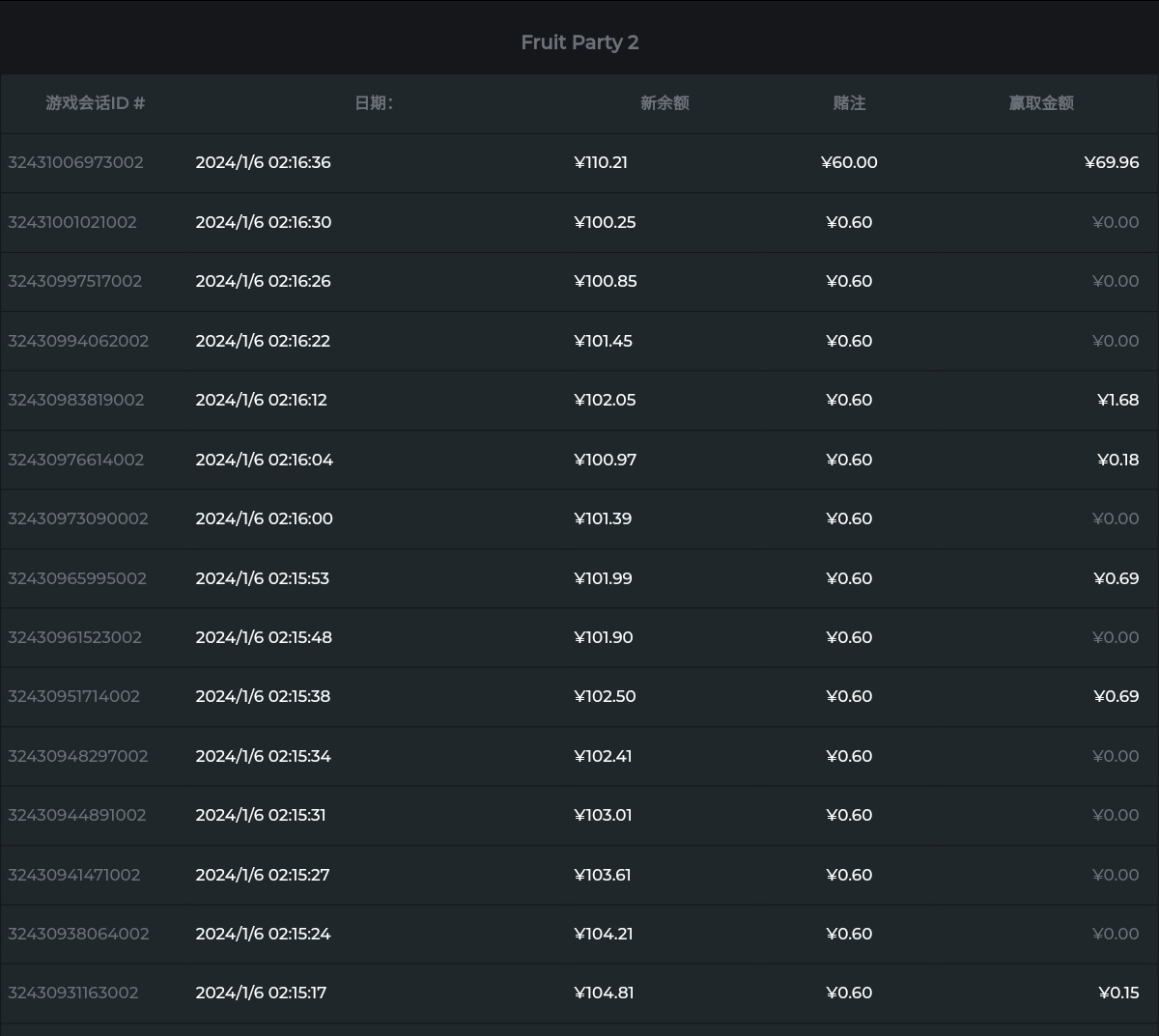The image size is (1159, 1036).
Task: Open session ID 32430948297002
Action: click(x=77, y=756)
